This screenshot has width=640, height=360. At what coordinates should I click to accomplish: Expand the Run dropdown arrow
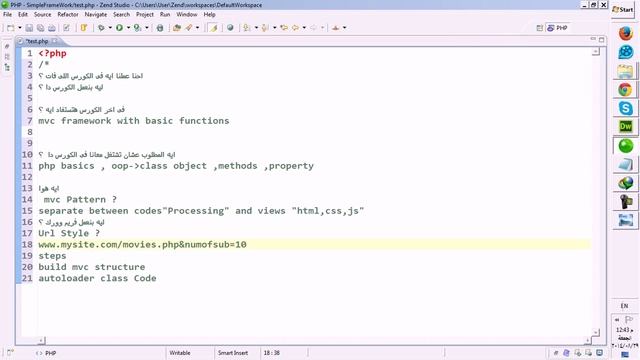128,28
